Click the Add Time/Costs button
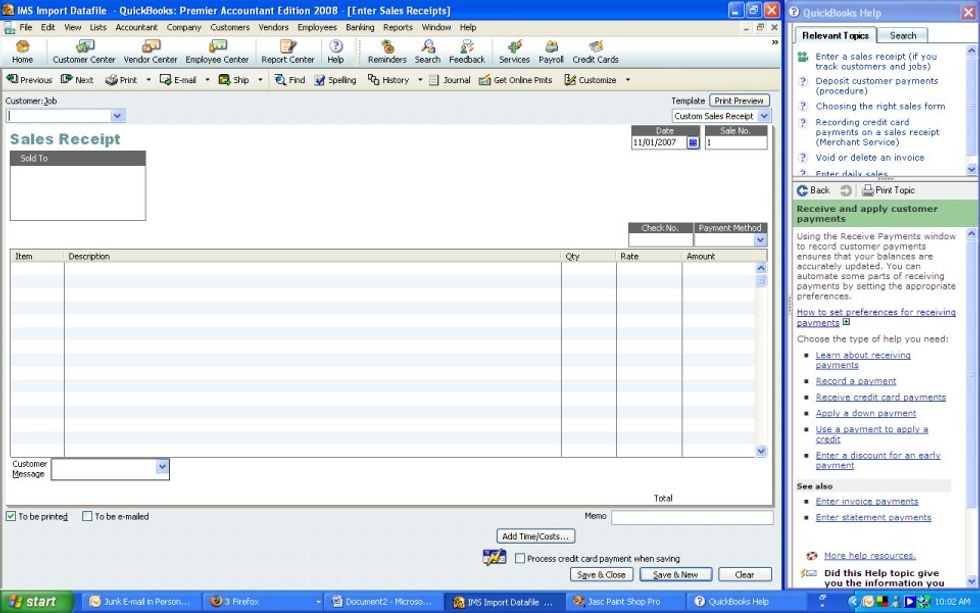Screen dimensions: 980x613 pyautogui.click(x=536, y=536)
